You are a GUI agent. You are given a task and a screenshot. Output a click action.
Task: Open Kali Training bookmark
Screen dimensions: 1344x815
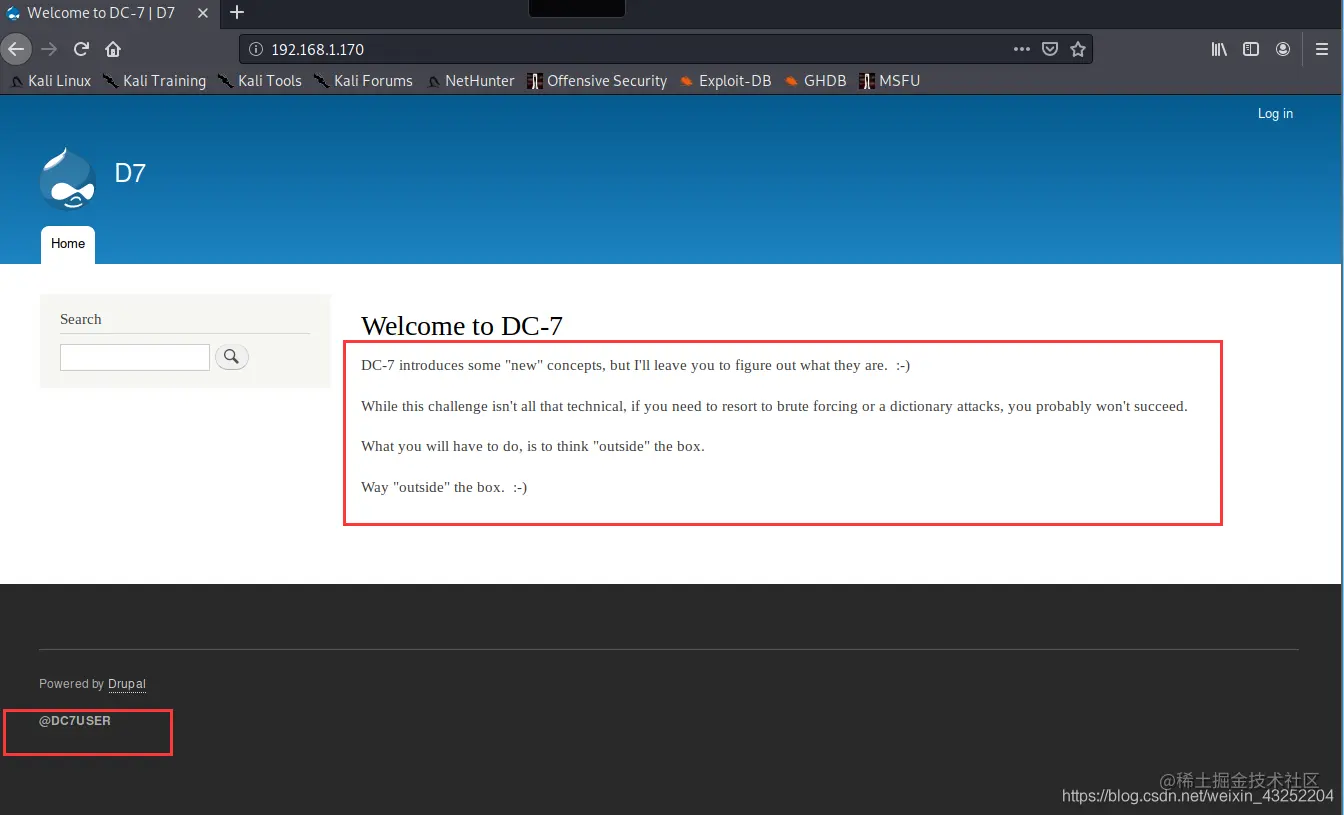point(154,81)
